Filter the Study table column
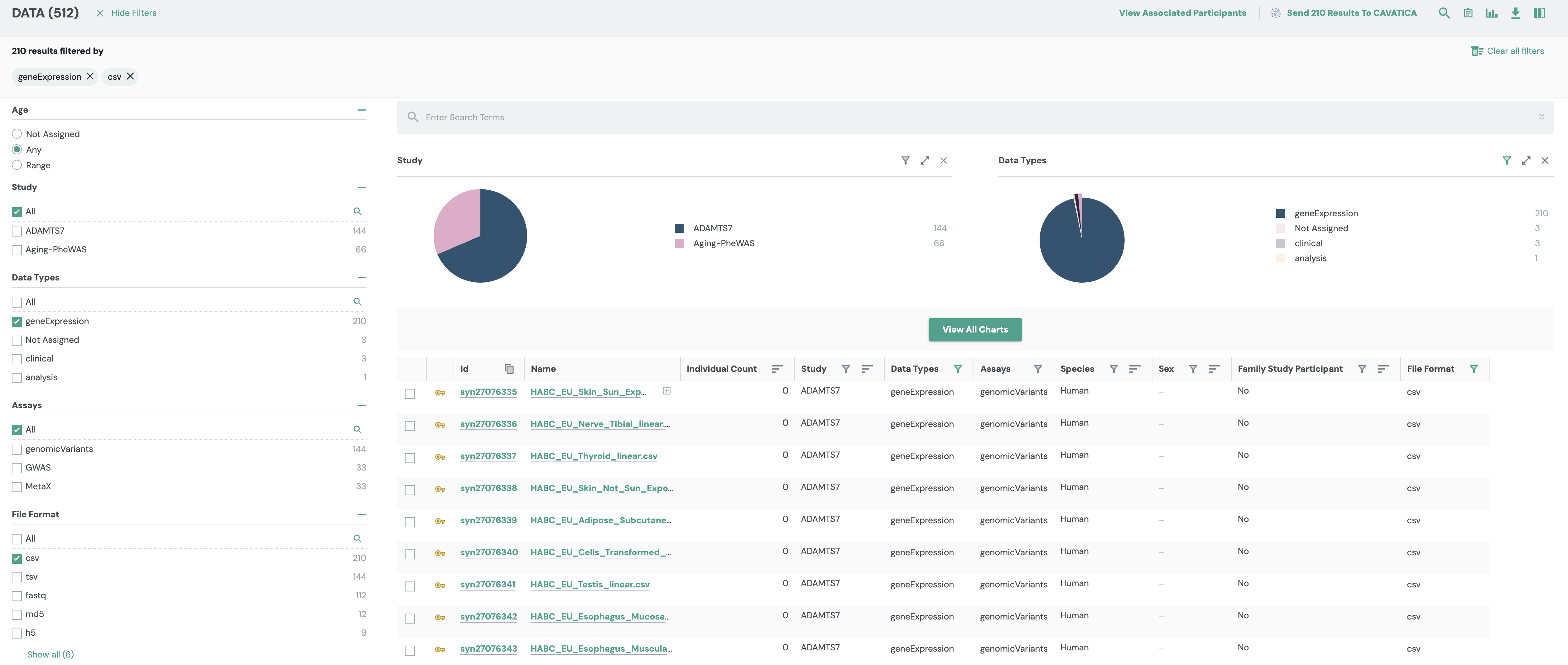The height and width of the screenshot is (665, 1568). point(845,369)
